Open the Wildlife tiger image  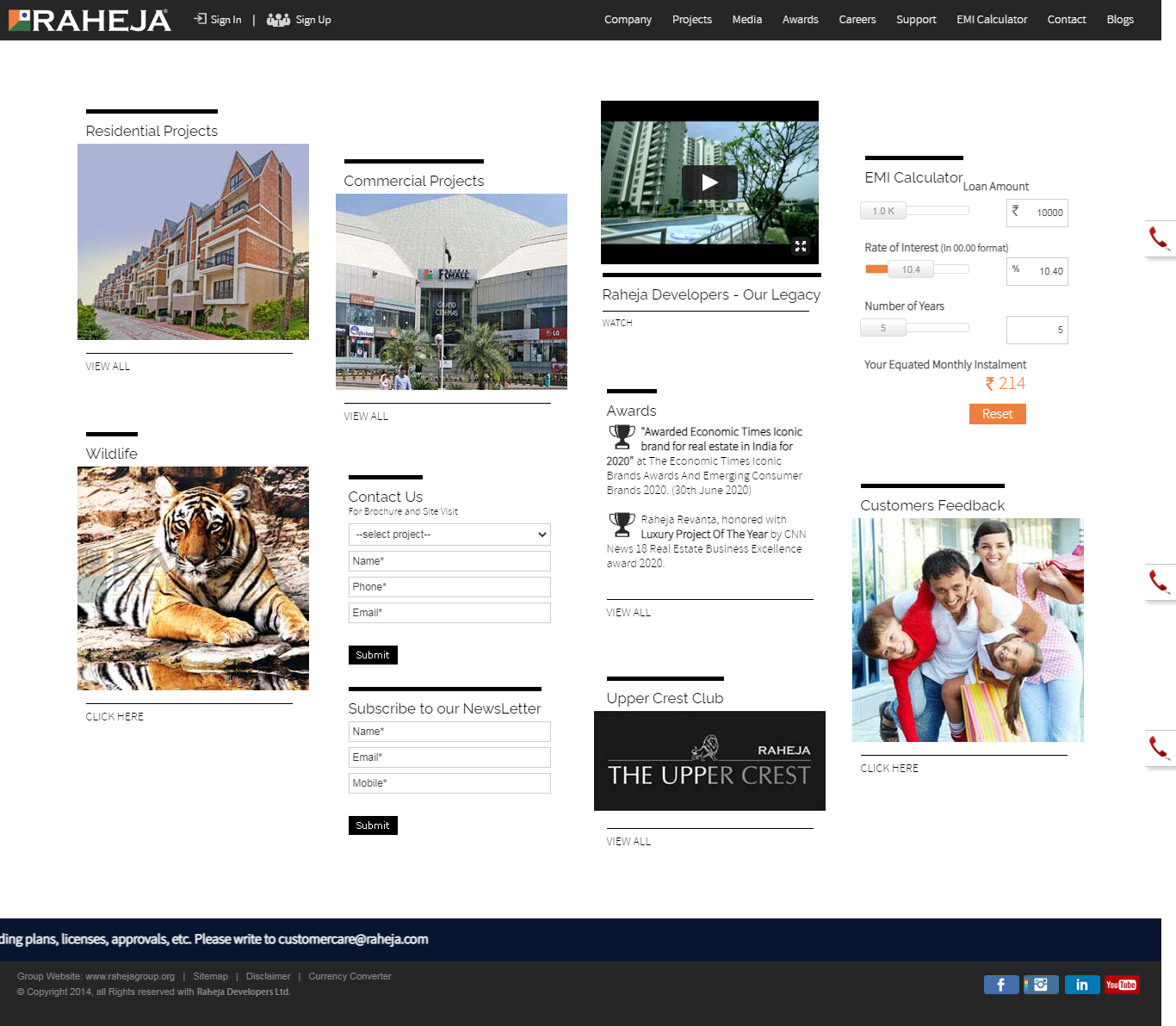point(193,578)
